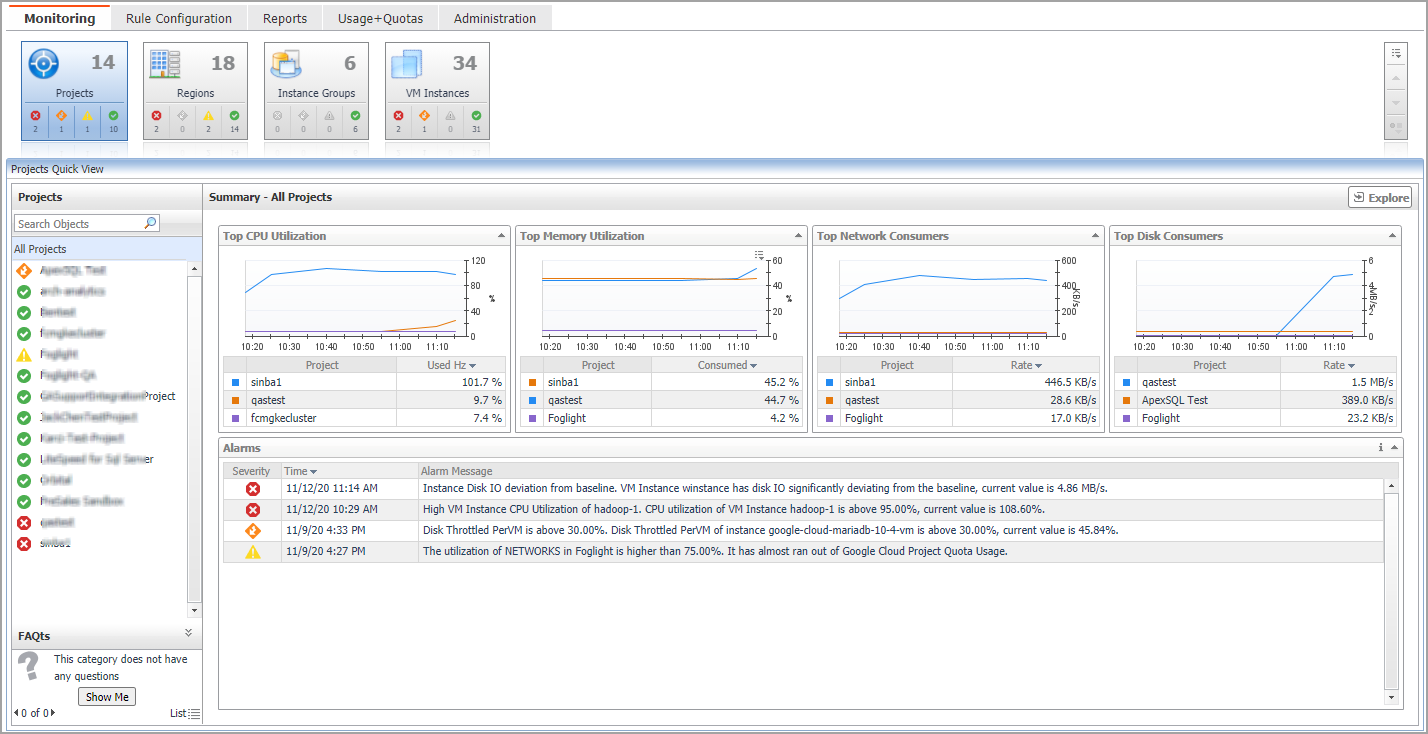Click the yellow warning icon on NETWORKS alarm
Viewport: 1428px width, 734px height.
253,552
